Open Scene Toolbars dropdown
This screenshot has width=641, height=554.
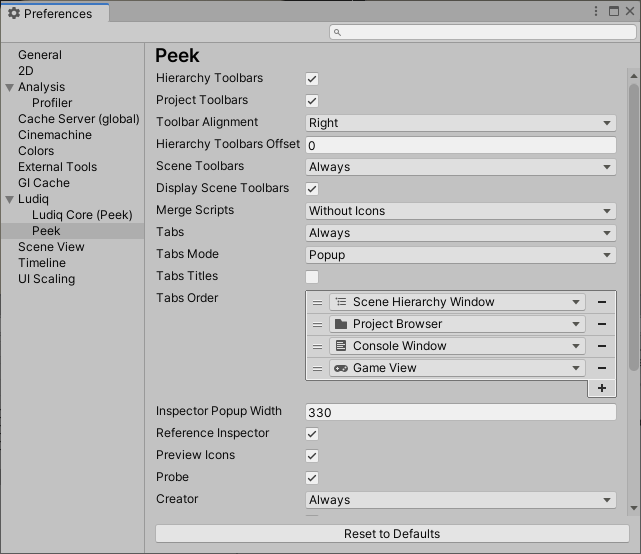[x=461, y=167]
